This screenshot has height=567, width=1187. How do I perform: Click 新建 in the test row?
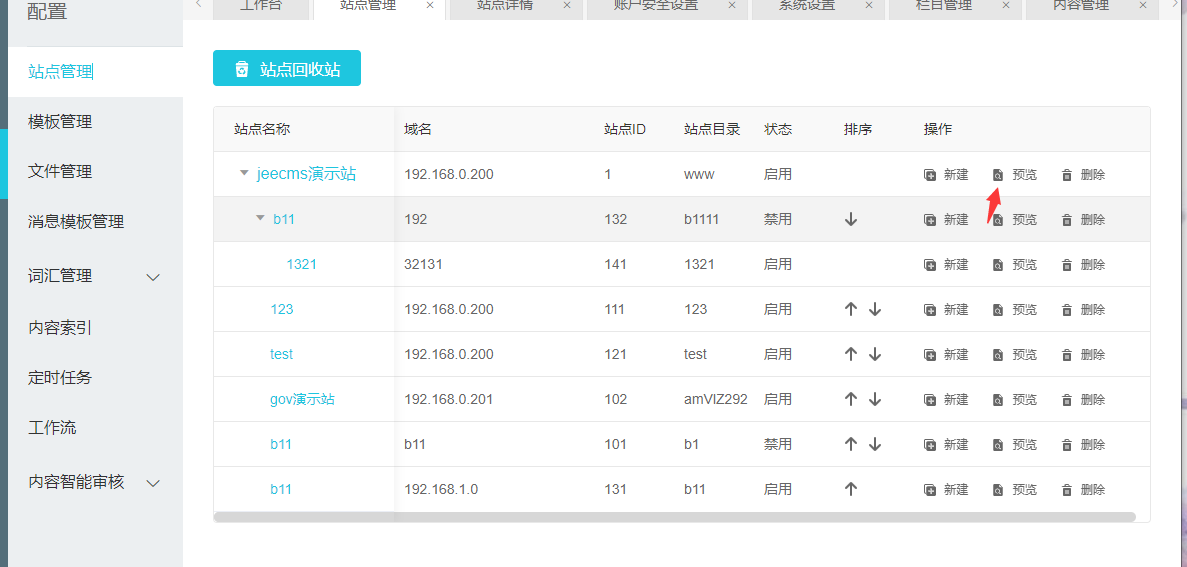point(946,354)
